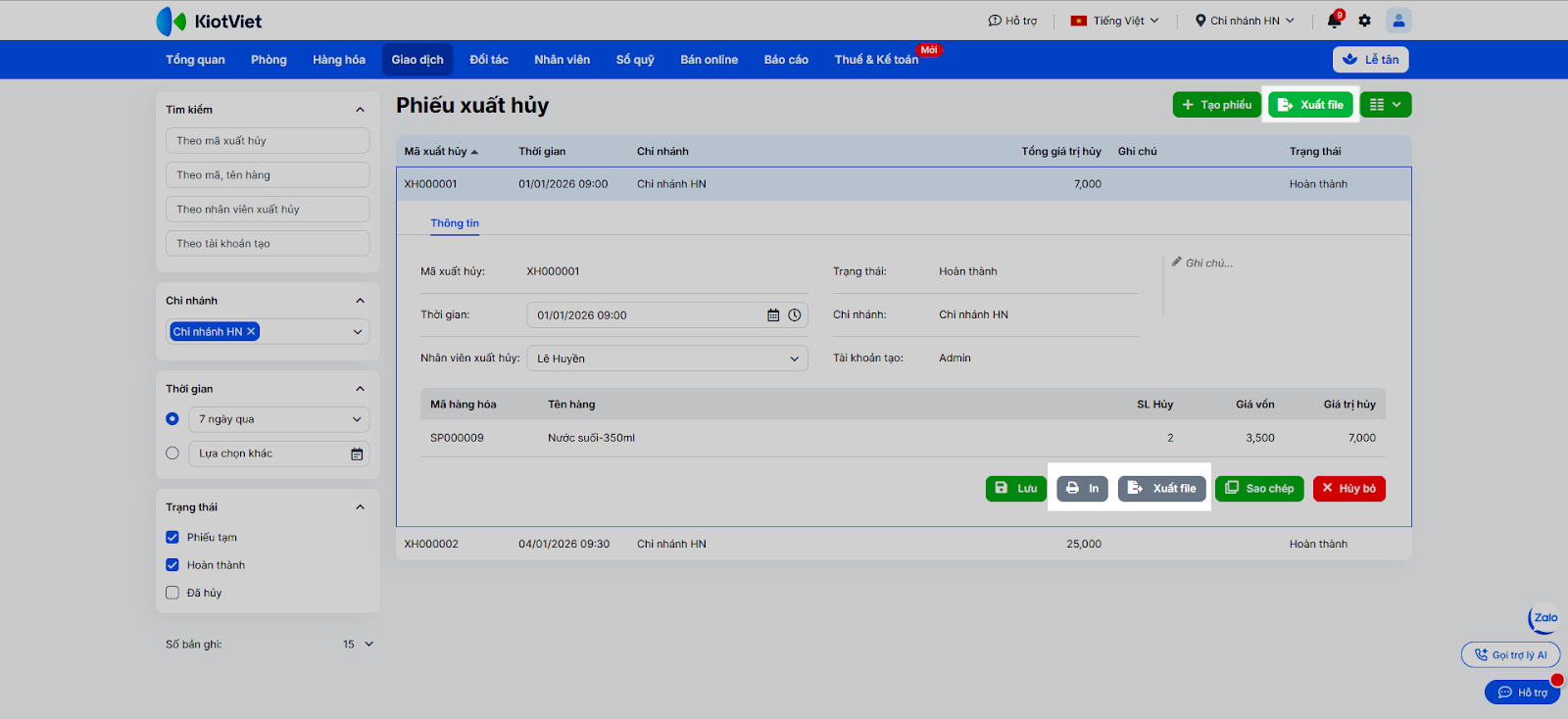Collapse the Tìm kiếm panel
Screen dimensions: 1568x719
pos(360,110)
